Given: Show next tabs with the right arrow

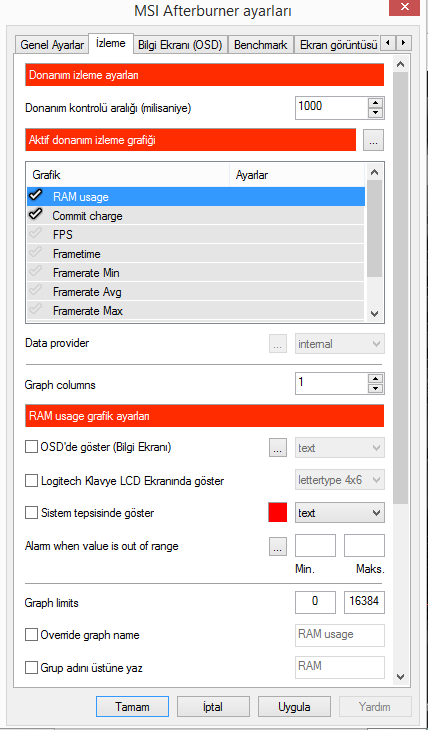Looking at the screenshot, I should point(404,44).
